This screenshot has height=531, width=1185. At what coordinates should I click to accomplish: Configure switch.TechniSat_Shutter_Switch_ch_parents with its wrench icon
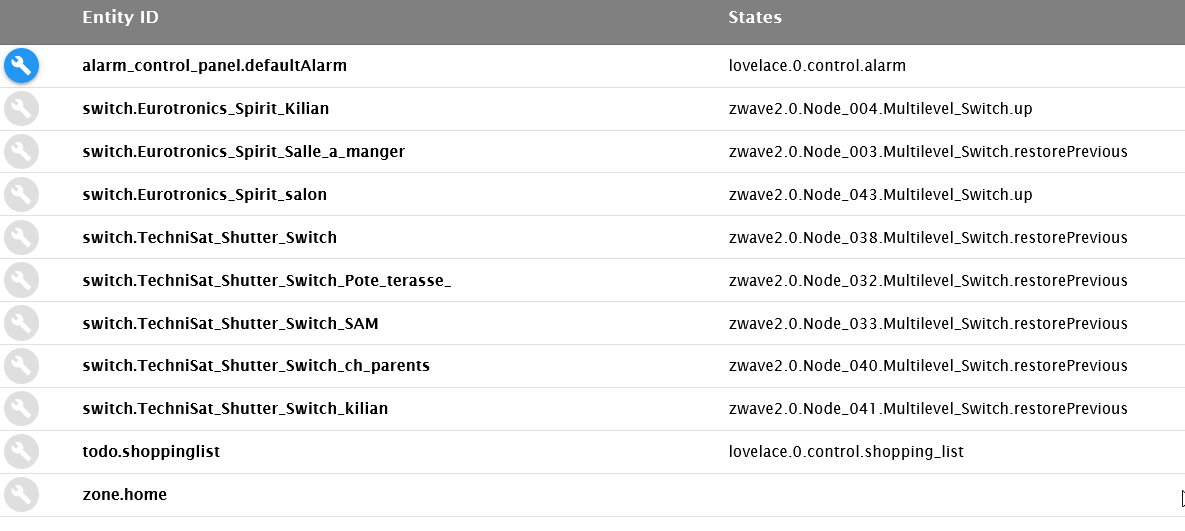pyautogui.click(x=21, y=366)
